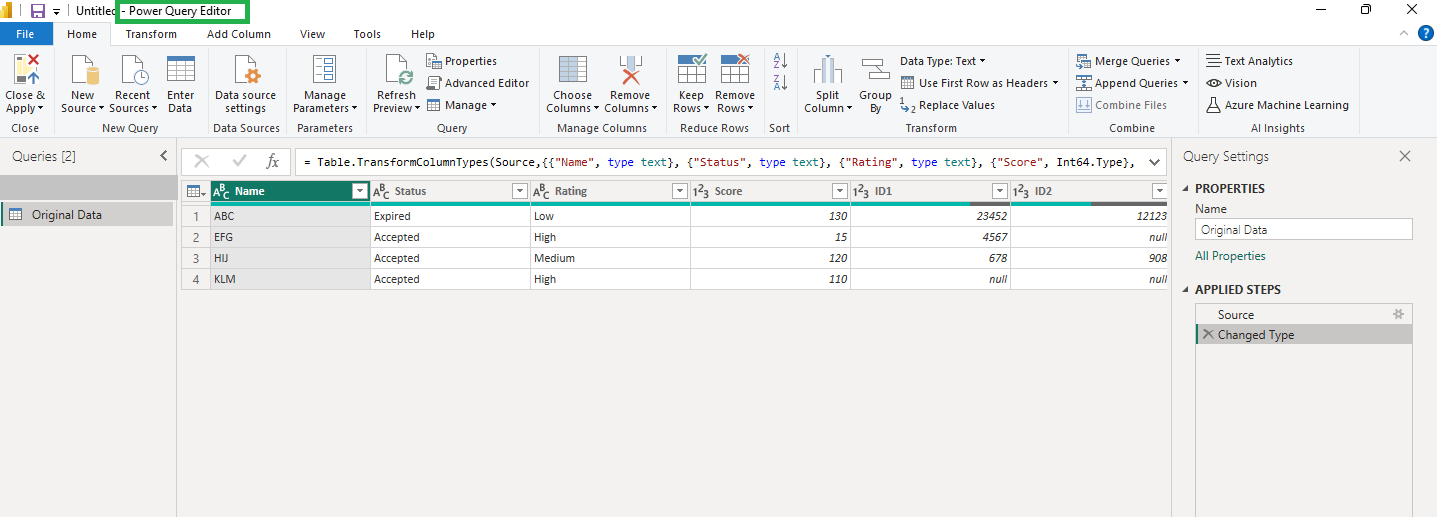Image resolution: width=1437 pixels, height=517 pixels.
Task: Open the All Properties link
Action: tap(1230, 256)
